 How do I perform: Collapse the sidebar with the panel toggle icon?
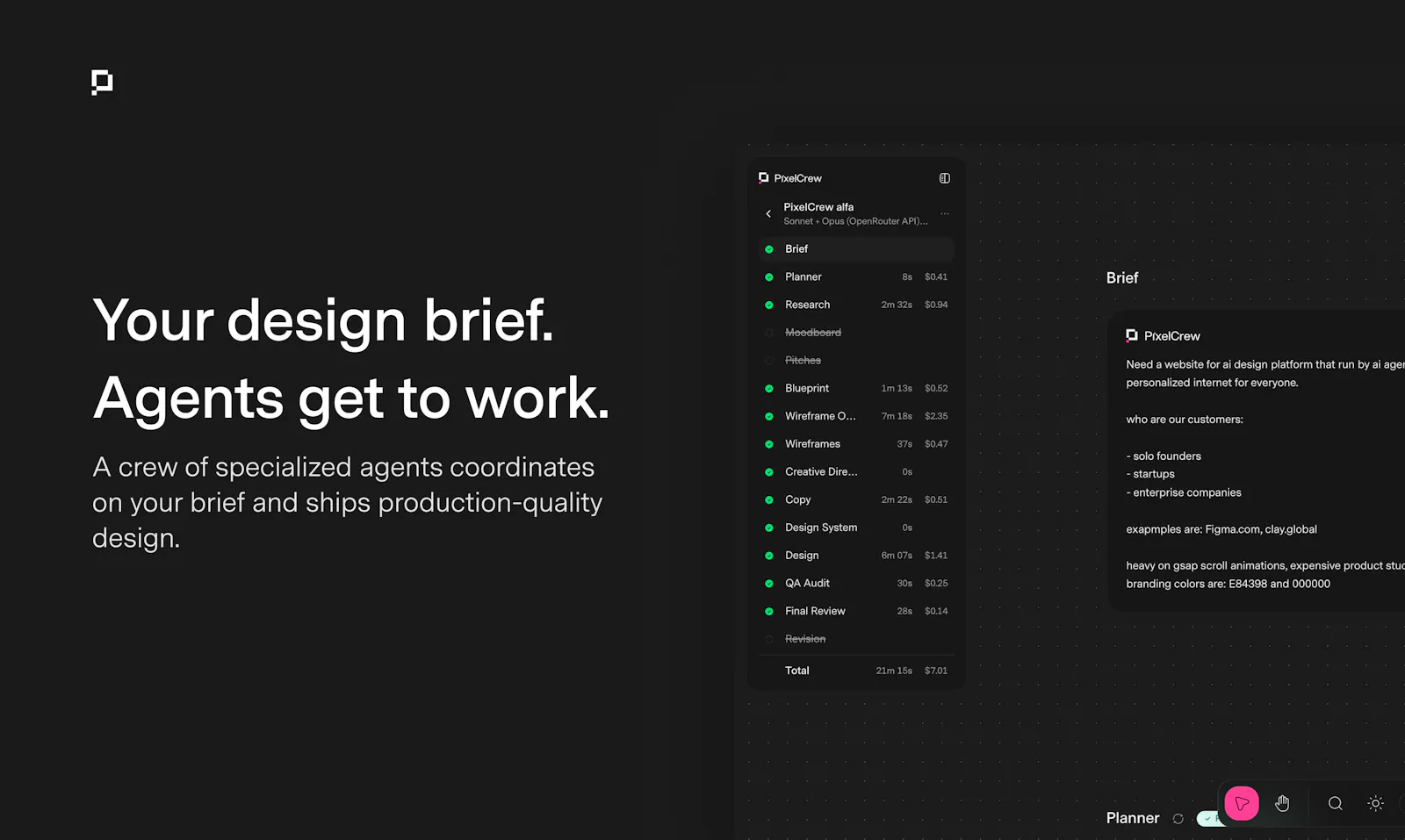tap(945, 178)
